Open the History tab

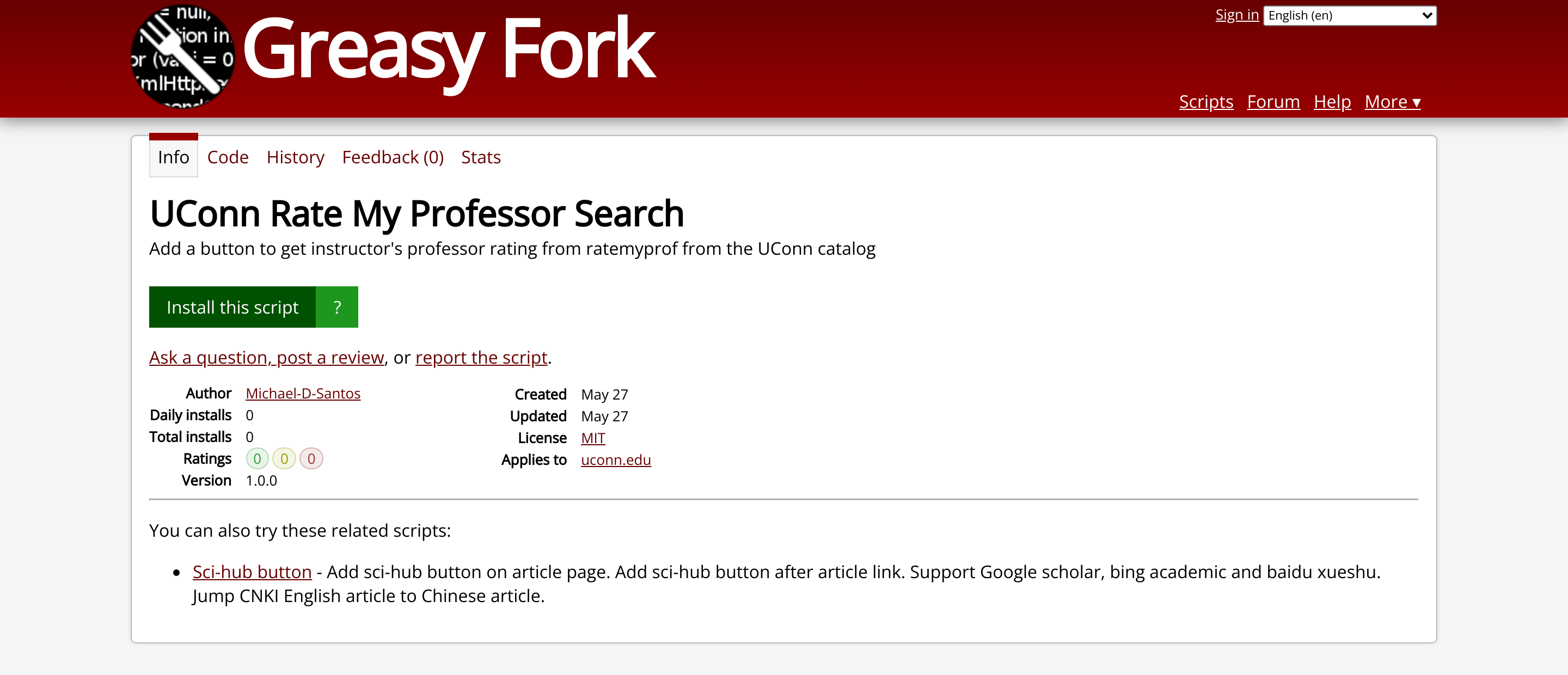pyautogui.click(x=295, y=157)
